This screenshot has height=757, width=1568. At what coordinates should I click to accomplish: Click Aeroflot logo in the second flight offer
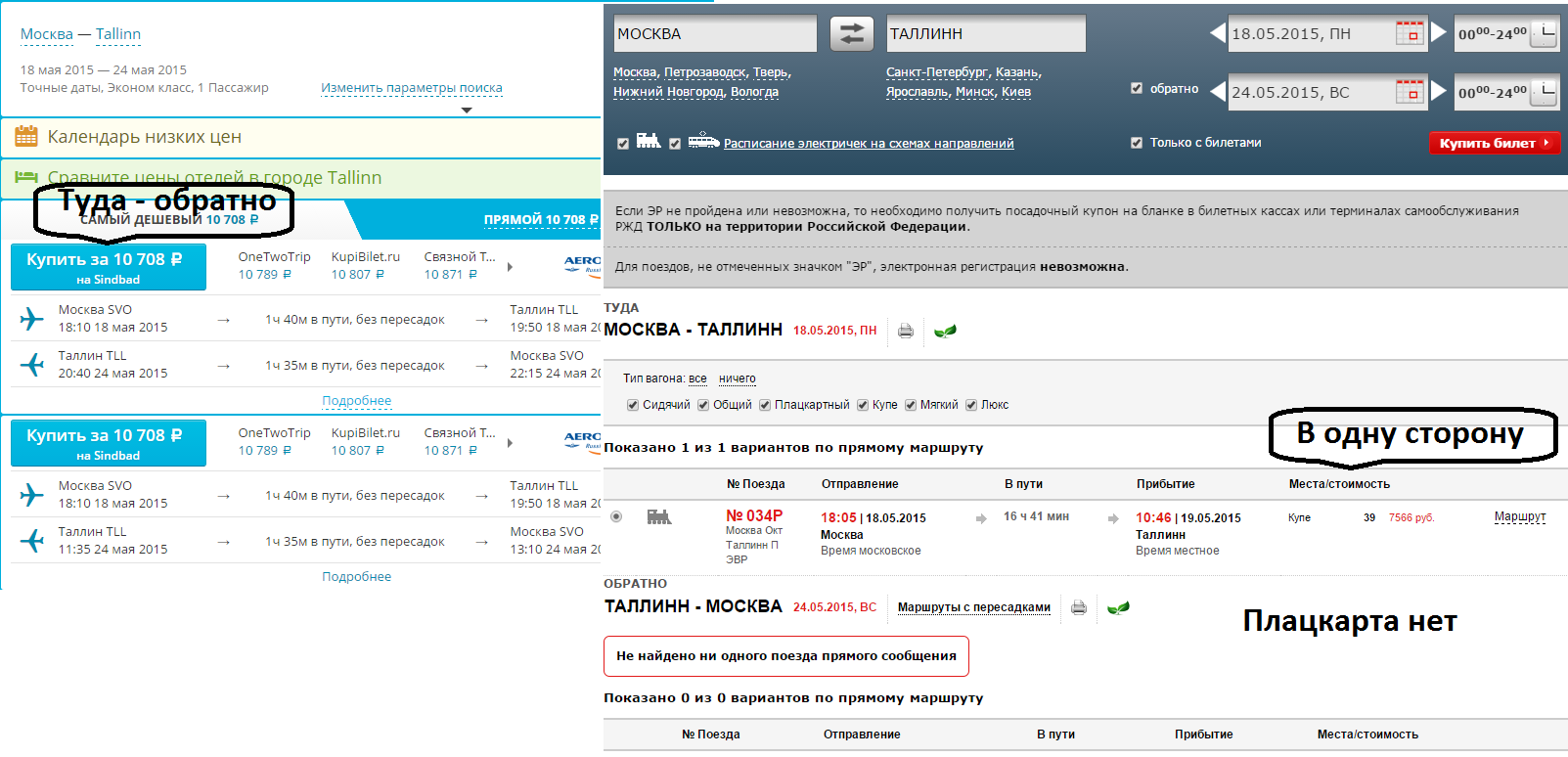(x=583, y=441)
